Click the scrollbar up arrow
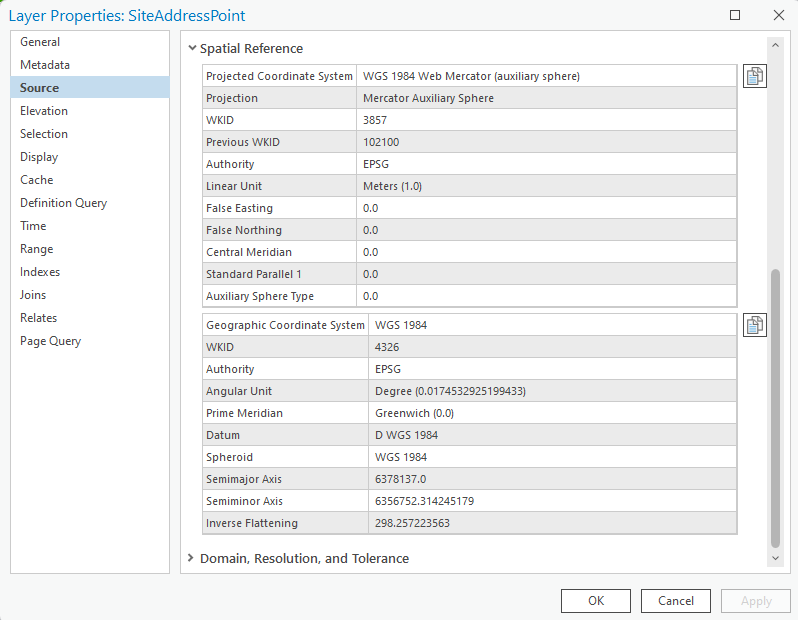Image resolution: width=798 pixels, height=620 pixels. 775,45
